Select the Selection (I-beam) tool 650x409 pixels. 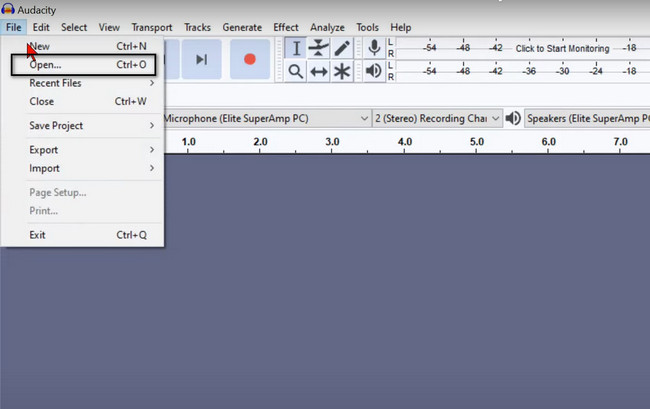296,48
